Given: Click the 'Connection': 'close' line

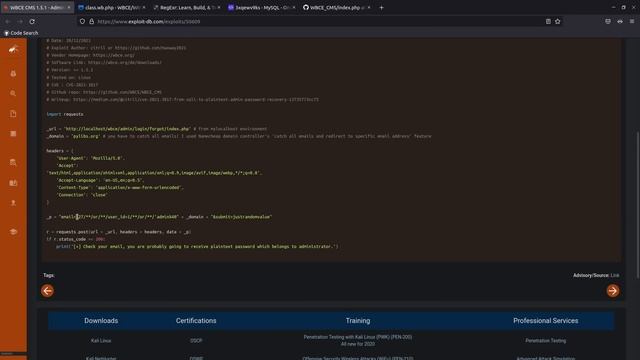Looking at the screenshot, I should tap(82, 195).
